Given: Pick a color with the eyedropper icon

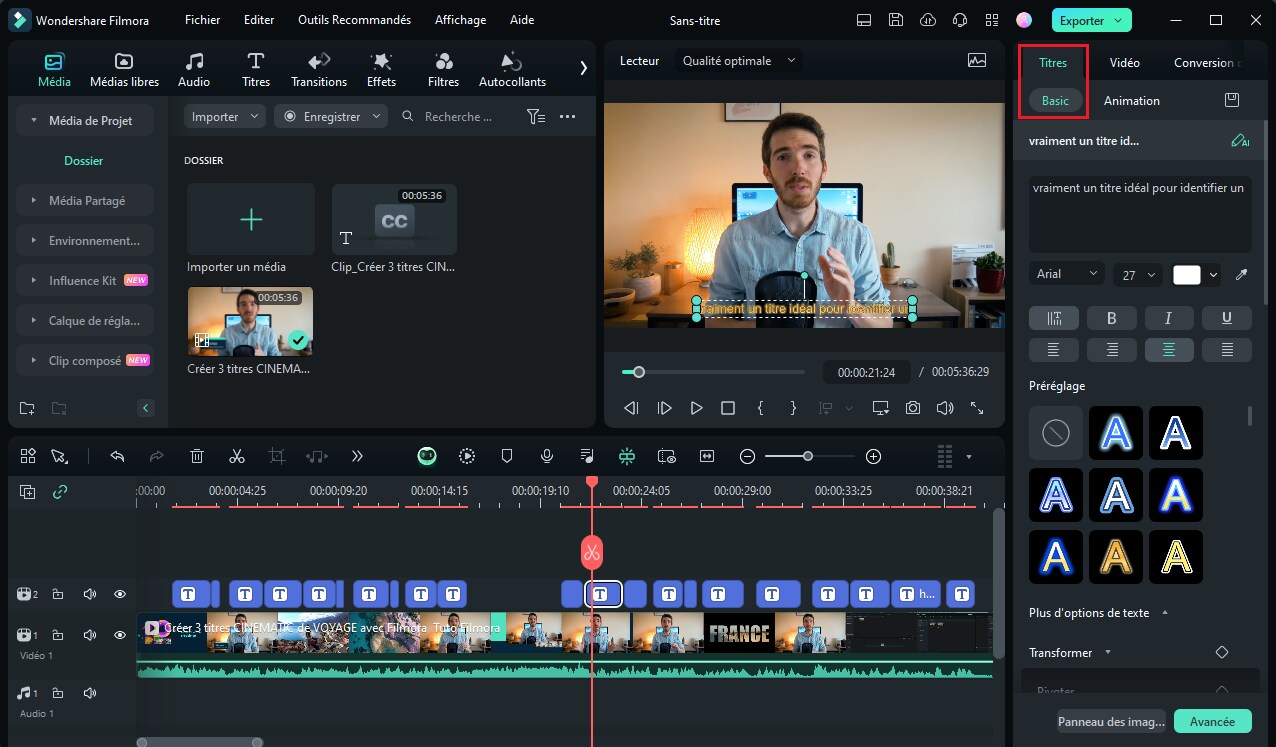Looking at the screenshot, I should tap(1242, 274).
